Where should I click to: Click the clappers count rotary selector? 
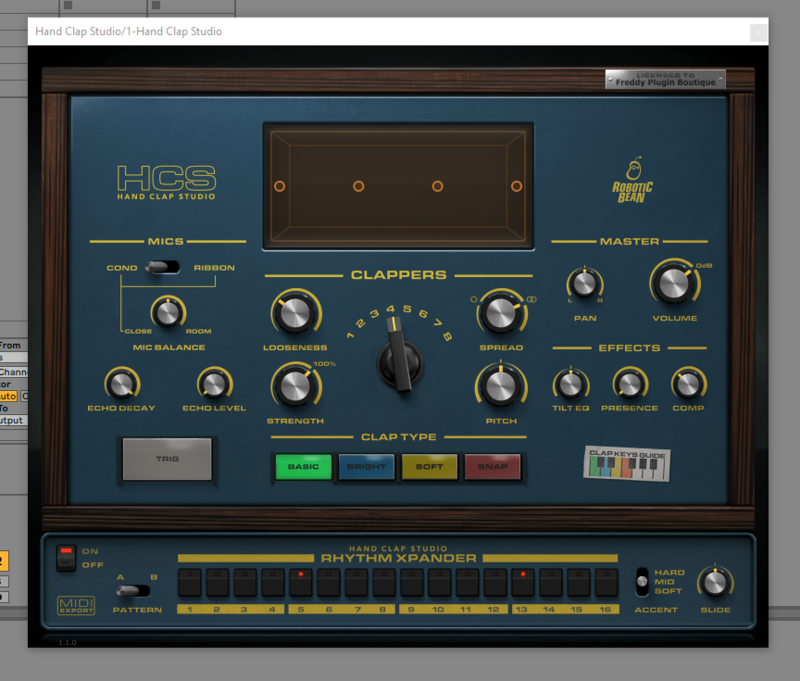[400, 361]
